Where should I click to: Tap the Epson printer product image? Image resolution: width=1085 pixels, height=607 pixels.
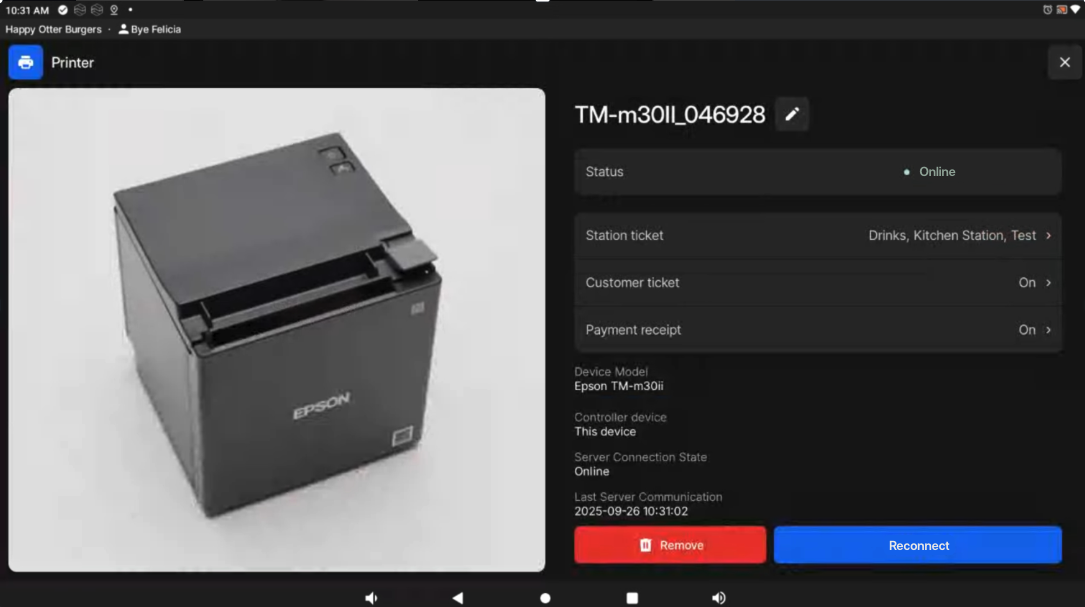[277, 330]
